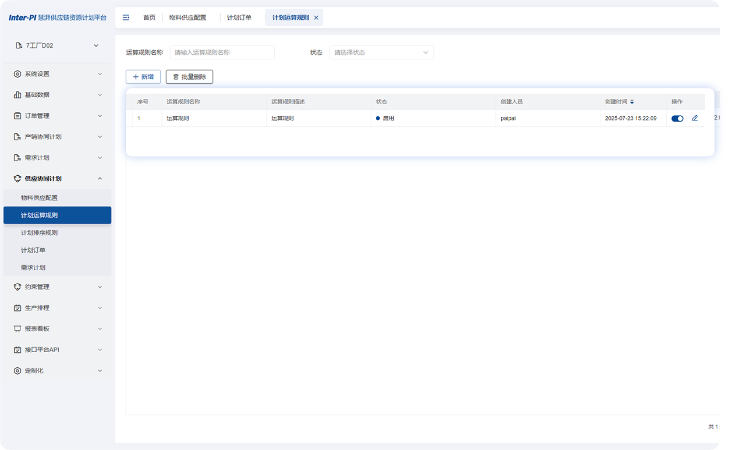Close the 计划运算规则 tab
The image size is (730, 450).
coord(316,18)
